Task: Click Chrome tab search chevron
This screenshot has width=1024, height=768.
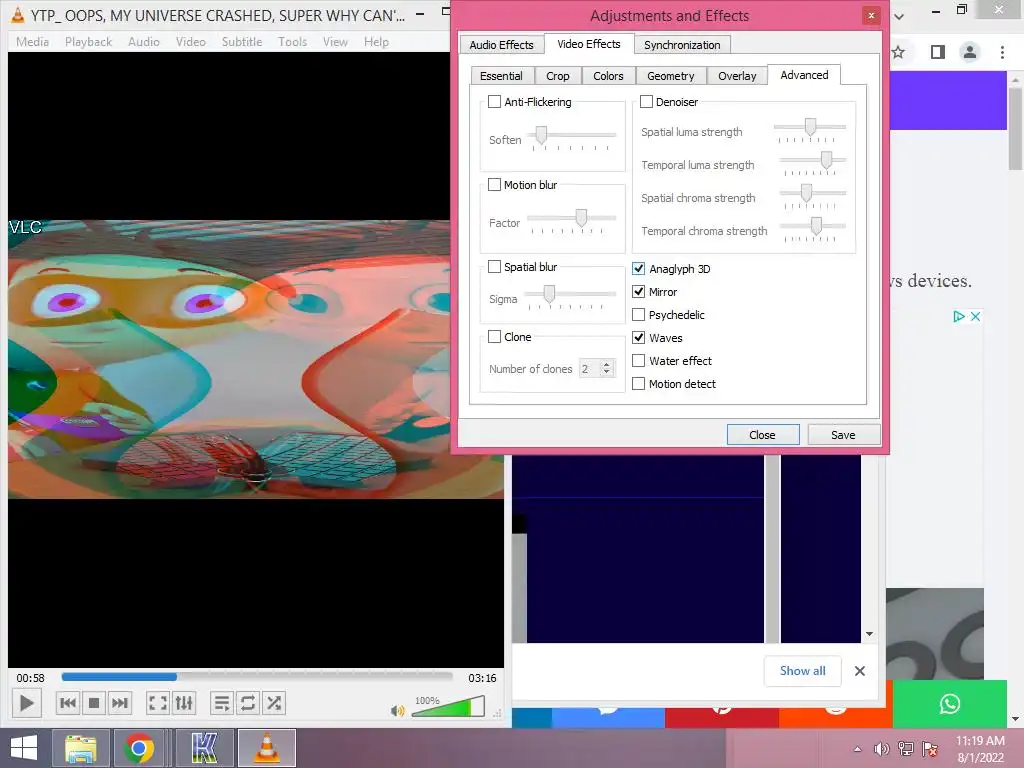Action: coord(899,16)
